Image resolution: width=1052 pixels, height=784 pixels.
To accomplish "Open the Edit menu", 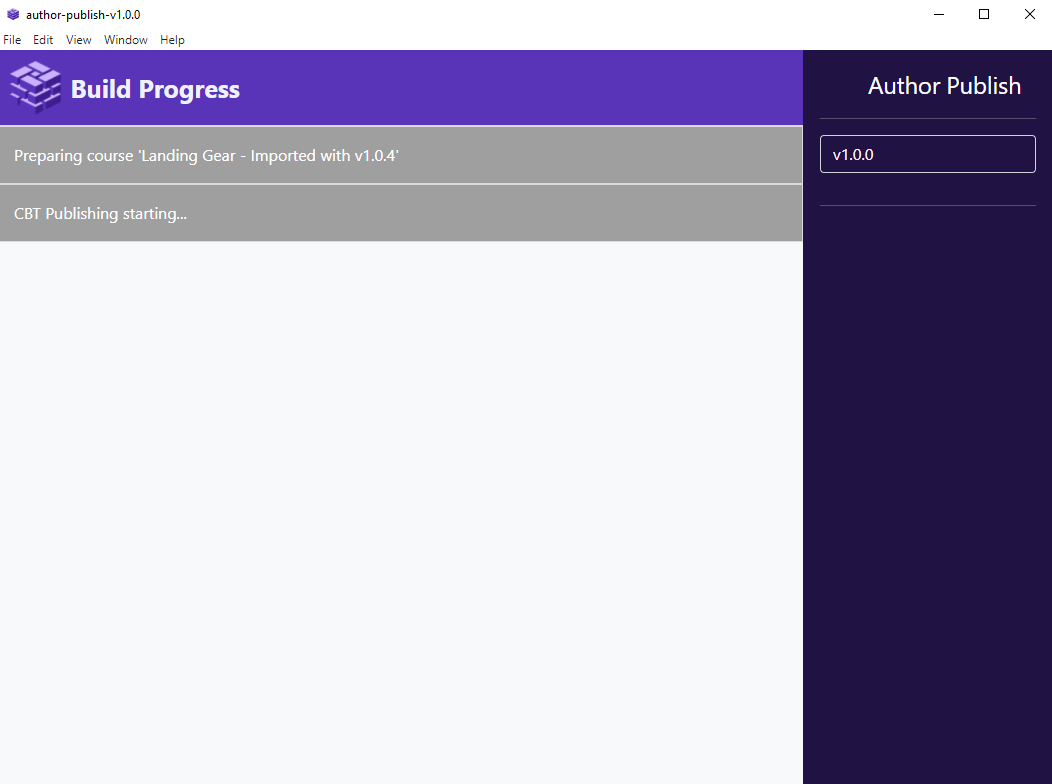I will [x=43, y=40].
